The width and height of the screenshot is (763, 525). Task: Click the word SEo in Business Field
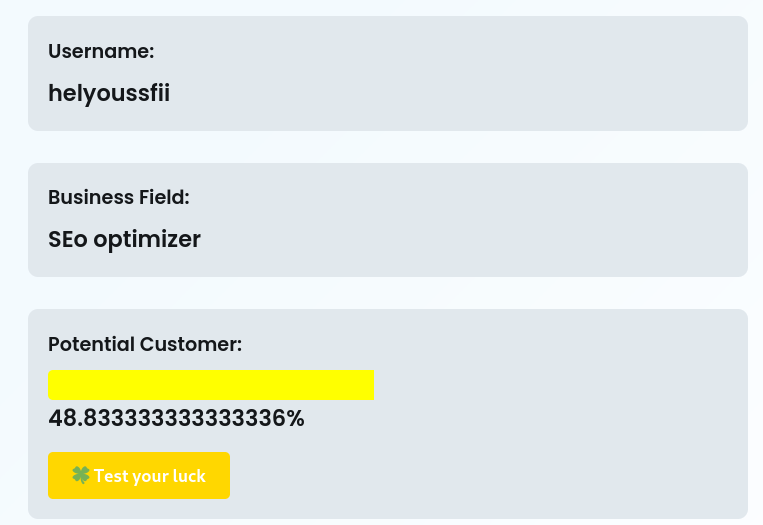pyautogui.click(x=68, y=239)
